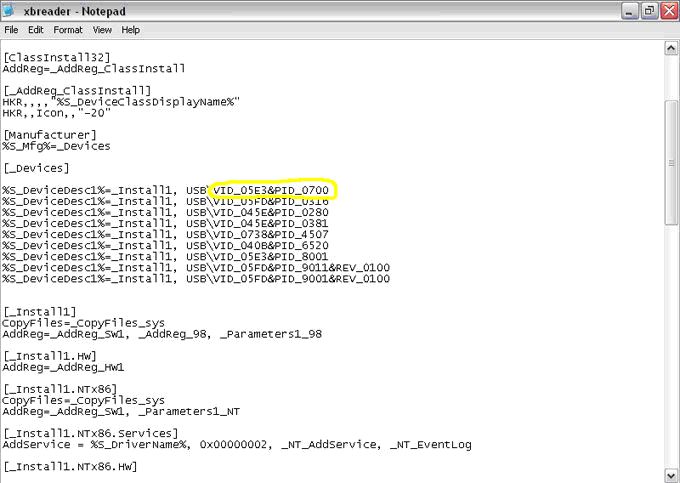The height and width of the screenshot is (483, 680).
Task: Click the [Manufacturer] section header line
Action: (50, 134)
